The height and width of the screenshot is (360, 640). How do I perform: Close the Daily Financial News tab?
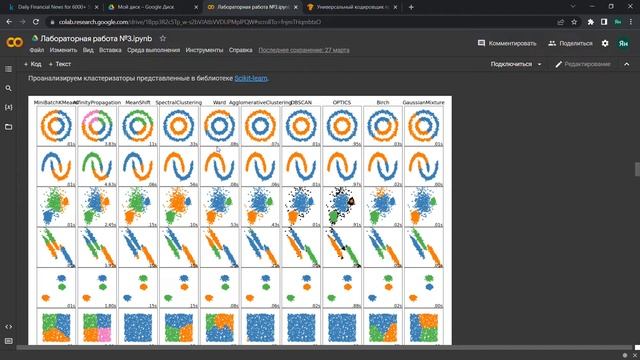click(96, 7)
